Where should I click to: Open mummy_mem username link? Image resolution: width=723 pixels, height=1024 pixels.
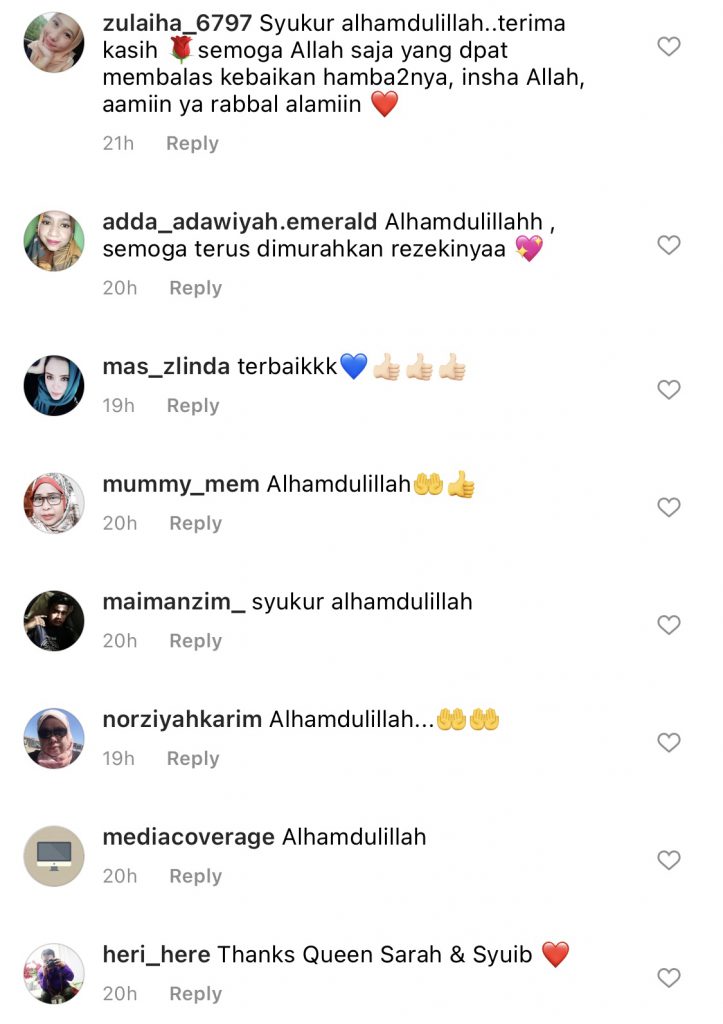(181, 485)
